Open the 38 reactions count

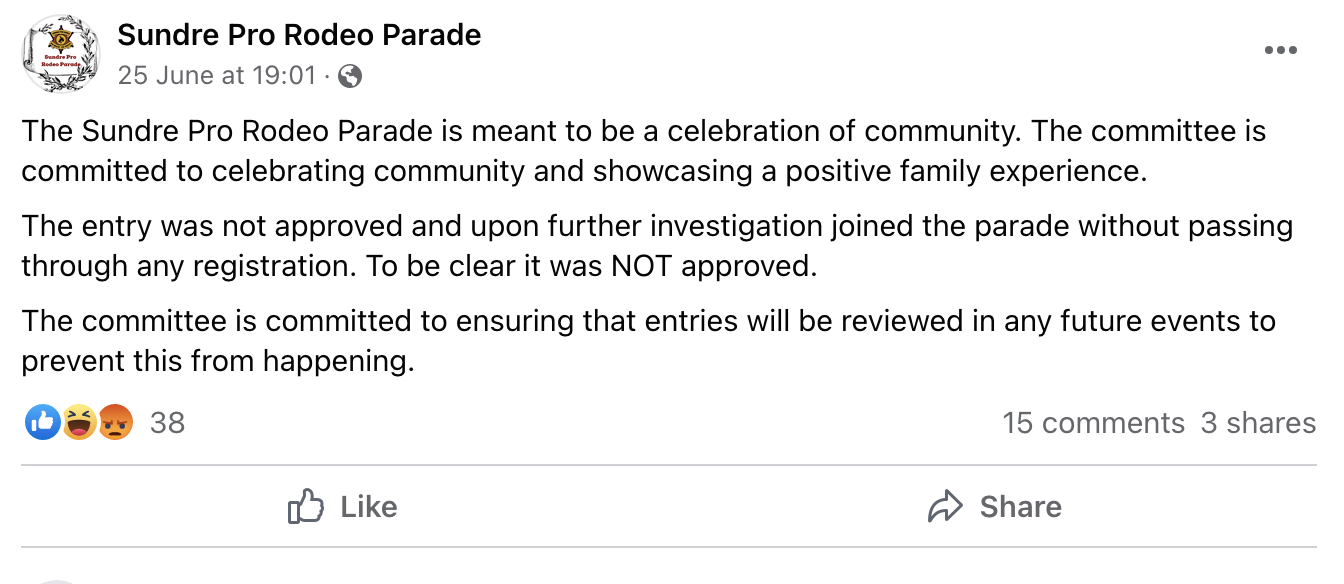167,423
